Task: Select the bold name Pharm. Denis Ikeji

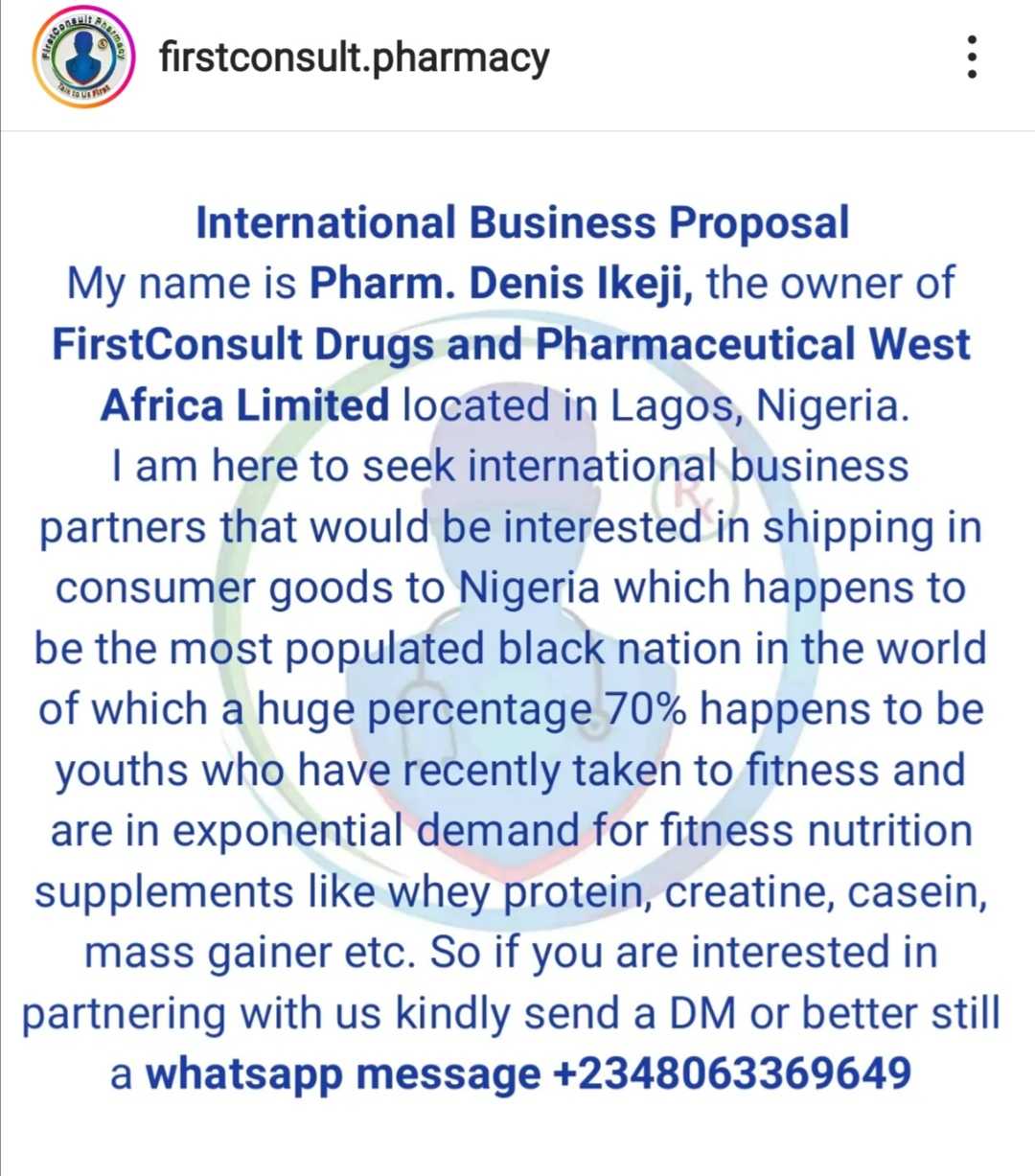Action: pyautogui.click(x=501, y=284)
